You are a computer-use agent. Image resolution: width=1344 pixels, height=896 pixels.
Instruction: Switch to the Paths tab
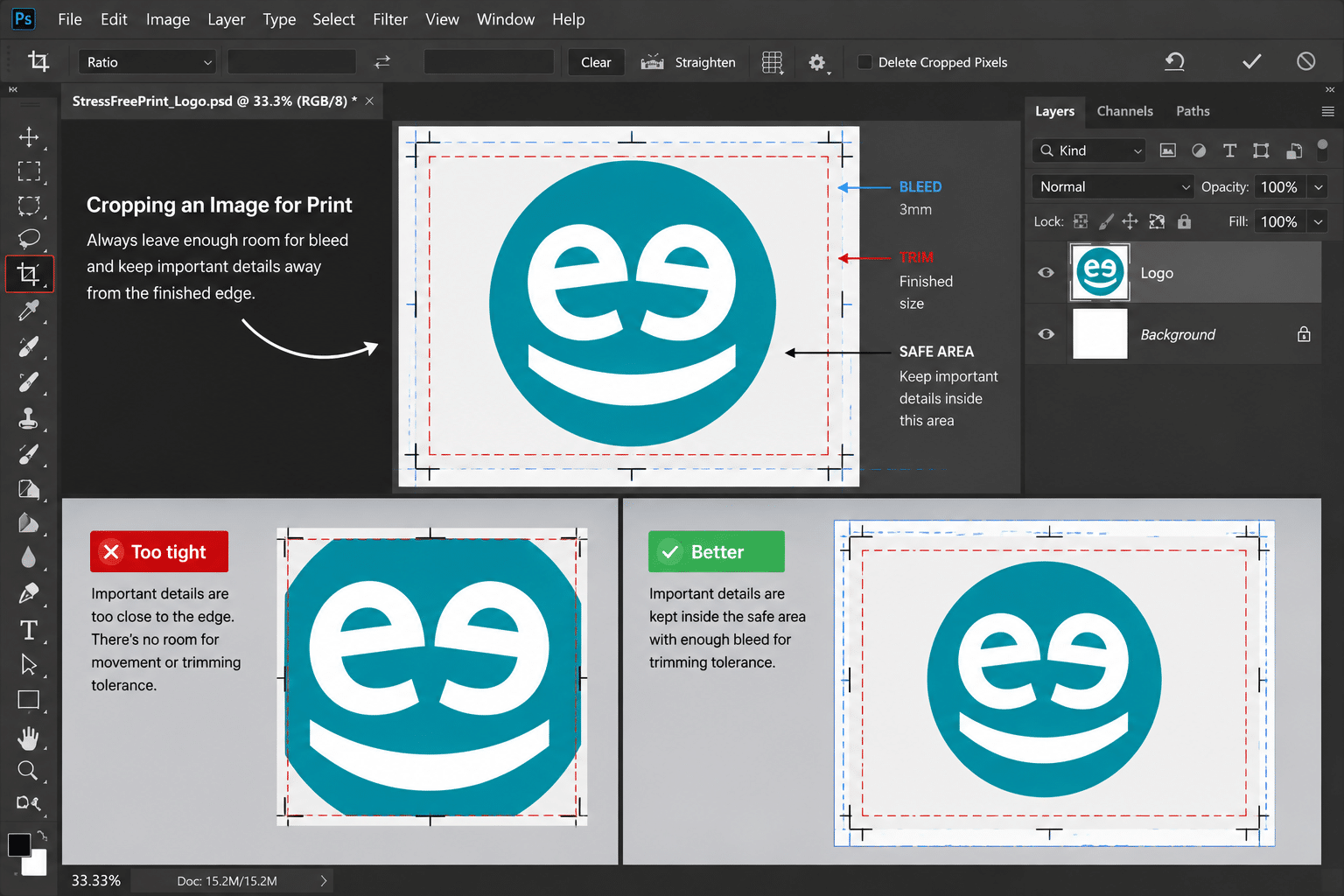(1193, 111)
